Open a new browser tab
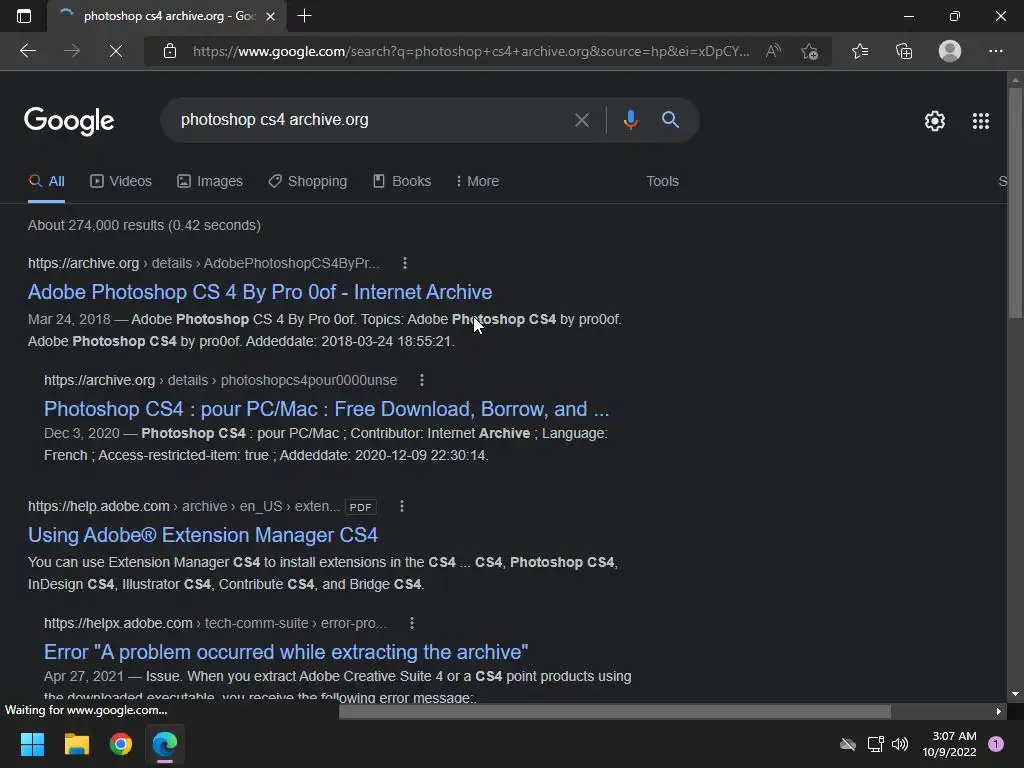The width and height of the screenshot is (1024, 768). click(304, 16)
